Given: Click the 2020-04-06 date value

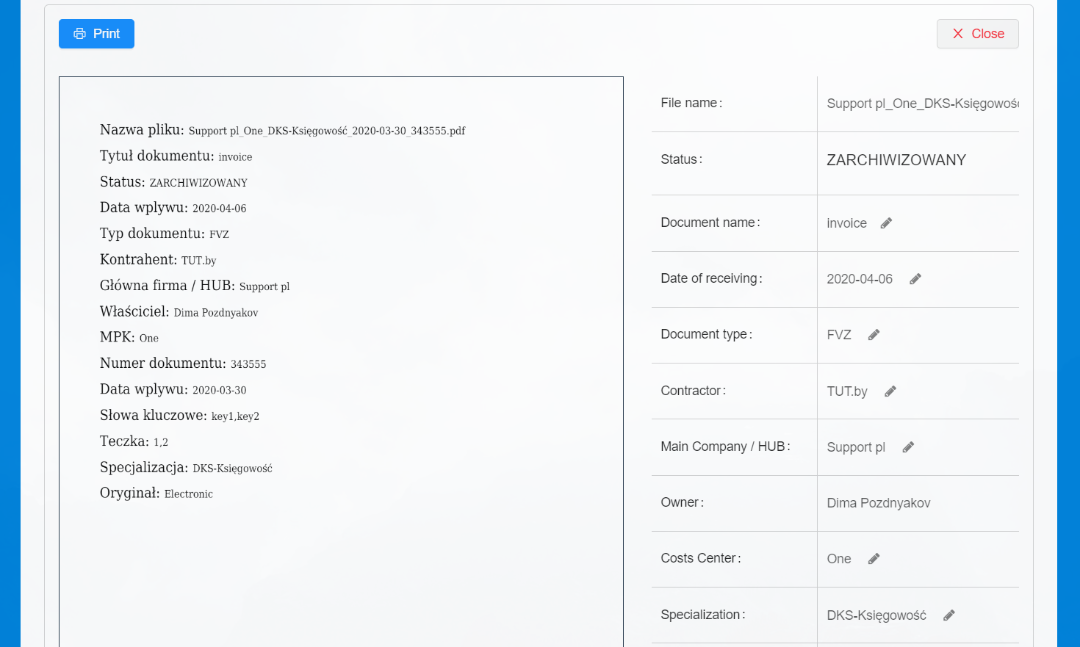Looking at the screenshot, I should (x=860, y=279).
